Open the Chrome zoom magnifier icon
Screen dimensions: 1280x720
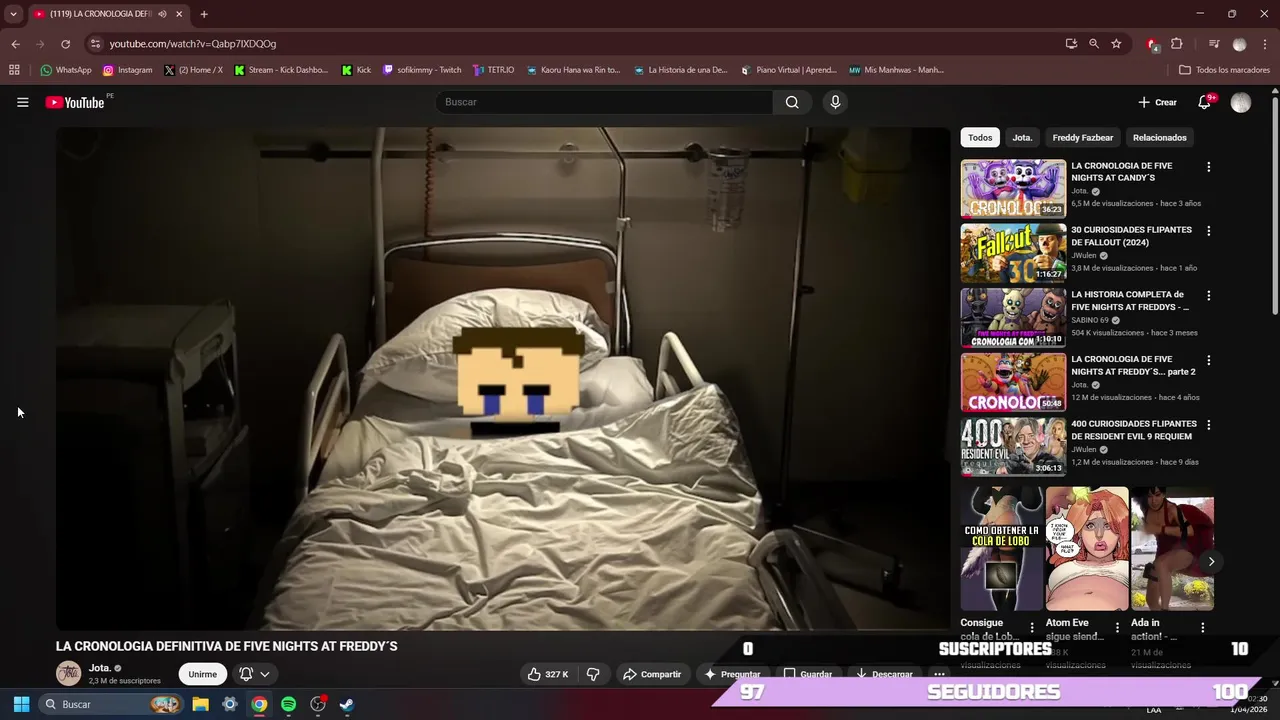point(1094,44)
